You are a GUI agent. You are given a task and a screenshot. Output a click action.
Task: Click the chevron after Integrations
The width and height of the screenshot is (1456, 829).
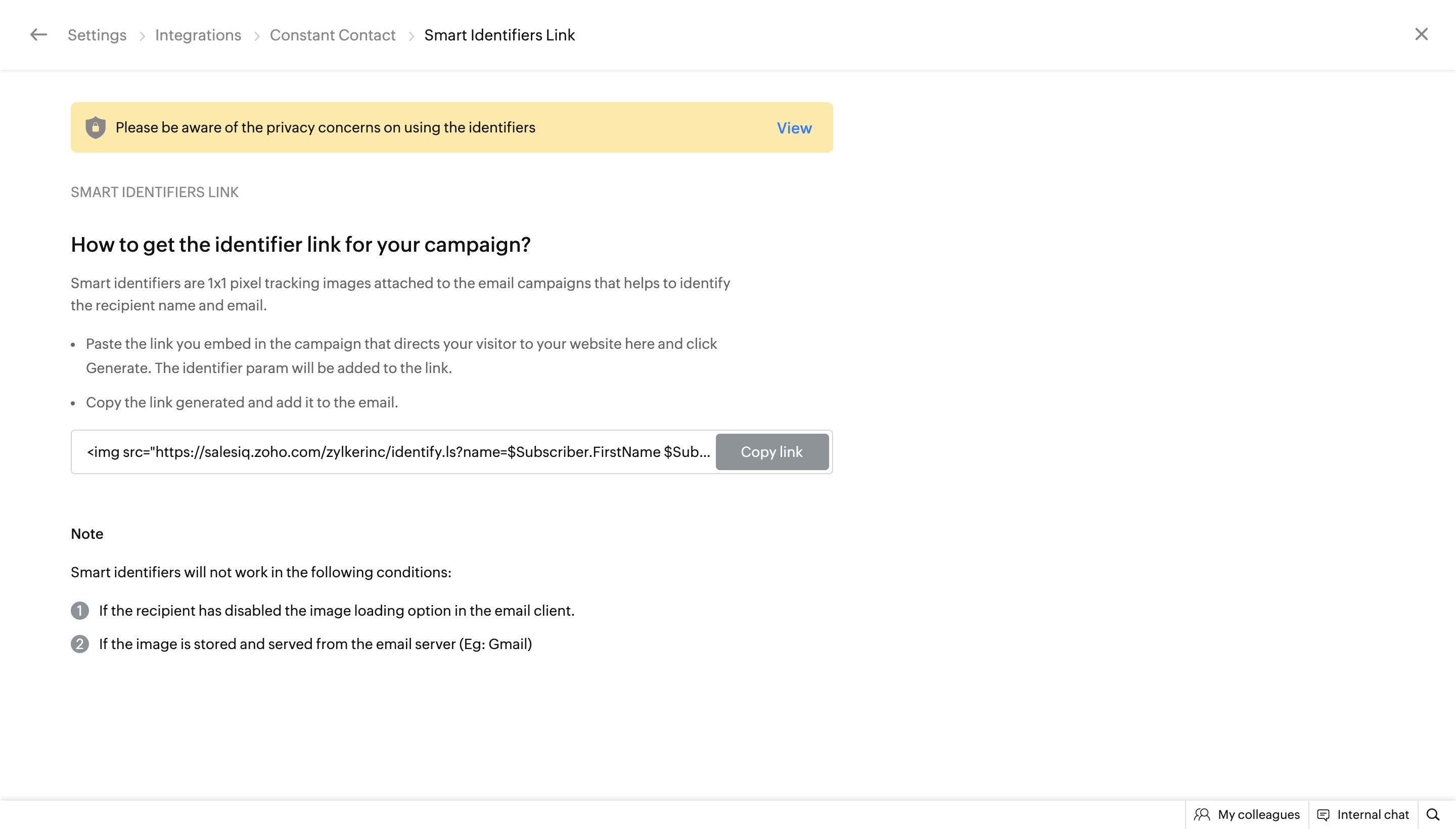click(257, 36)
